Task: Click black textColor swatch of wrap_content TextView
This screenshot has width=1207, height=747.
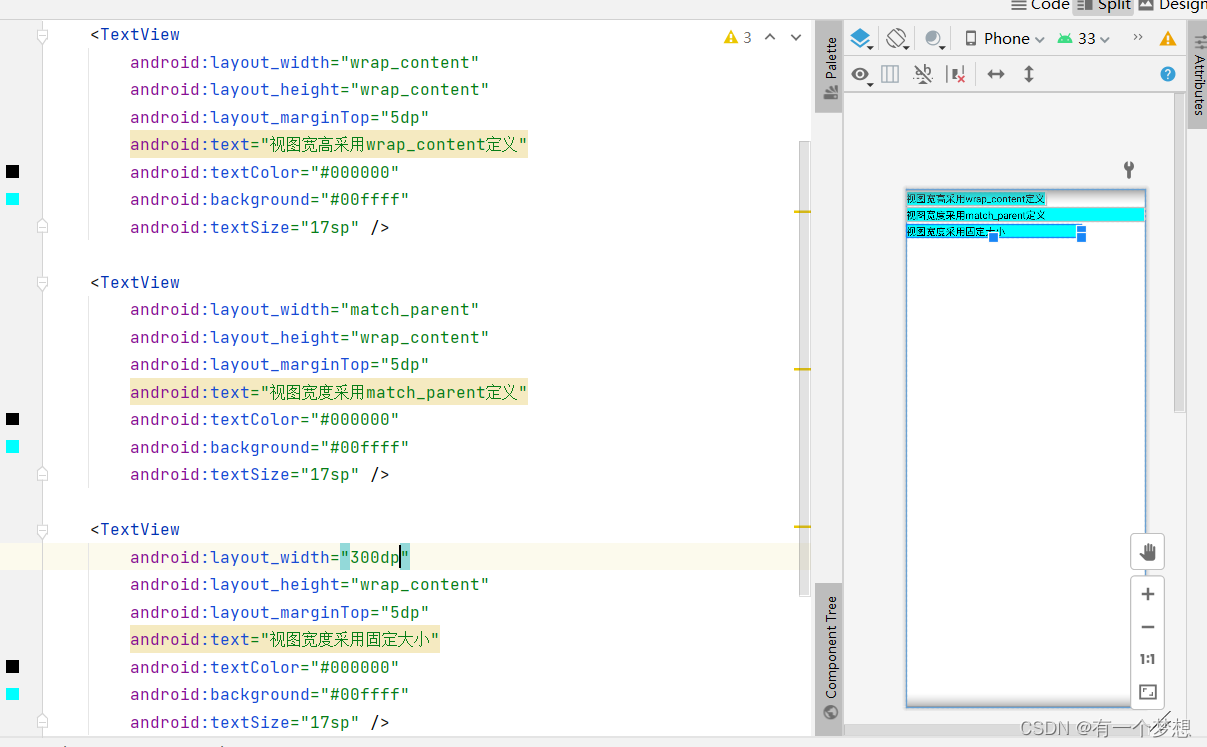Action: coord(12,172)
